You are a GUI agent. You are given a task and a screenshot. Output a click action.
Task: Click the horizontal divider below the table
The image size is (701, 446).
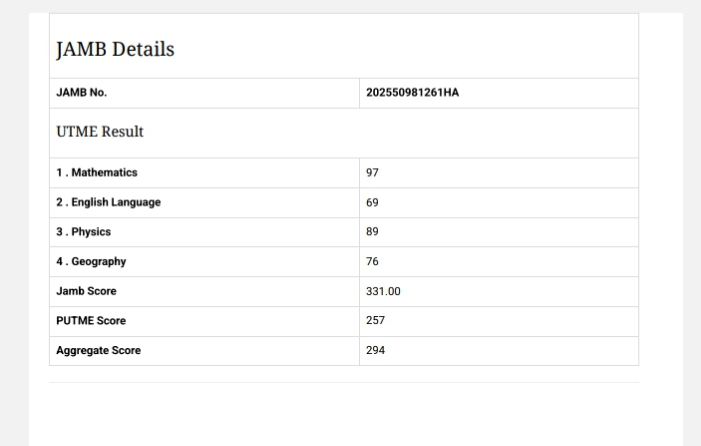point(344,382)
